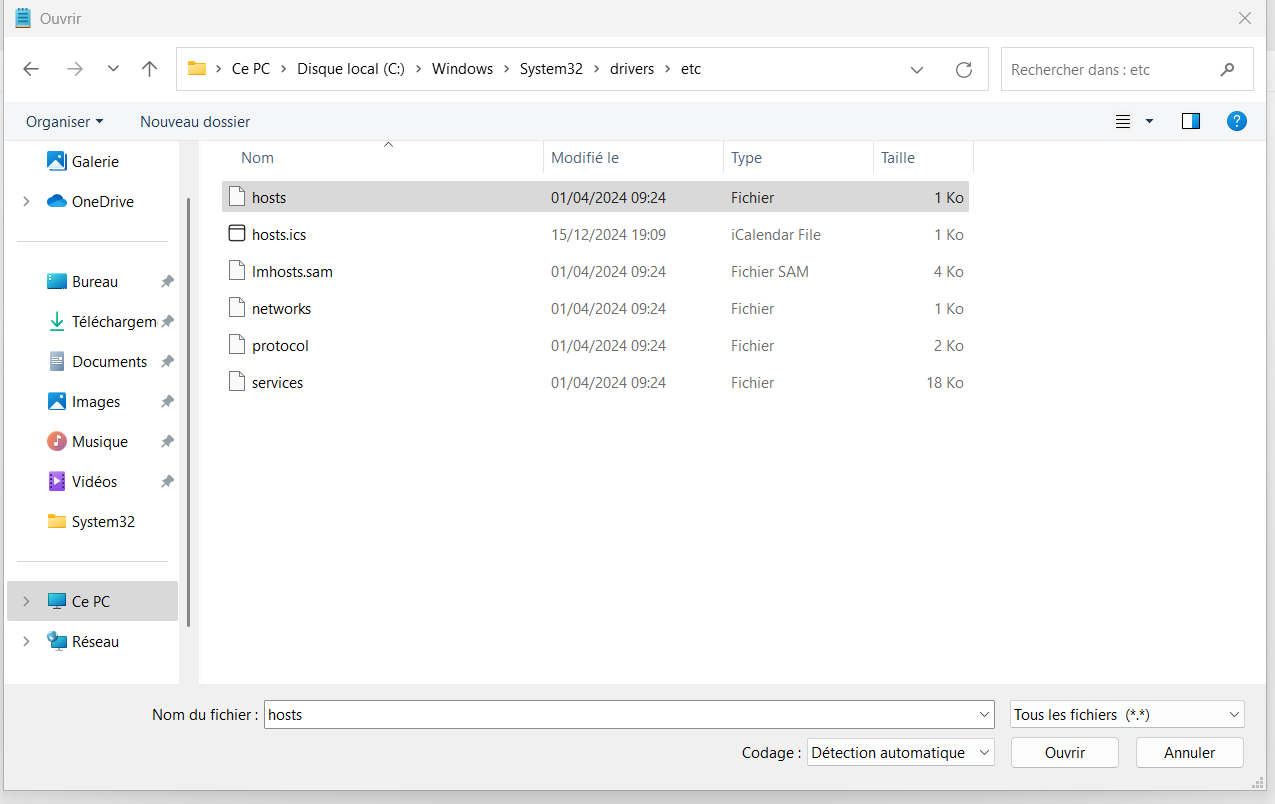The image size is (1275, 804).
Task: Open the file type filter dropdown
Action: pos(1127,715)
